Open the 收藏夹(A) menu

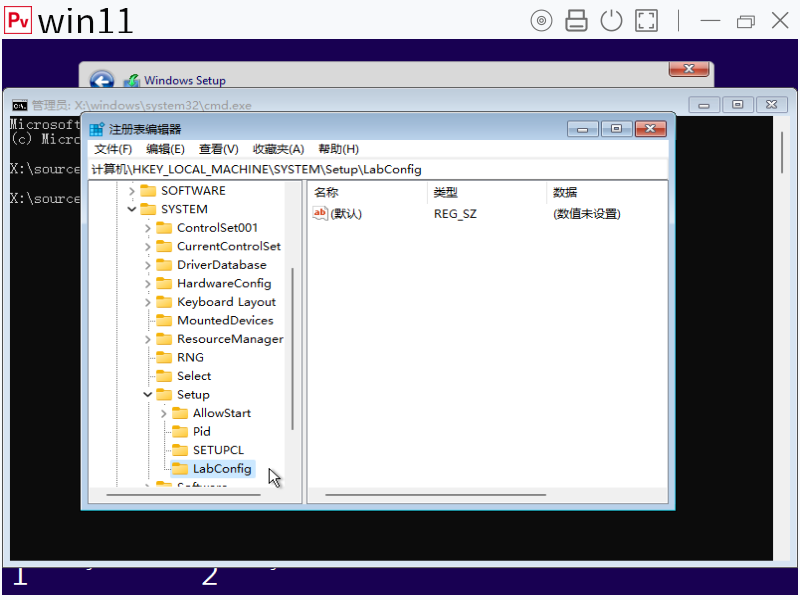(x=278, y=149)
